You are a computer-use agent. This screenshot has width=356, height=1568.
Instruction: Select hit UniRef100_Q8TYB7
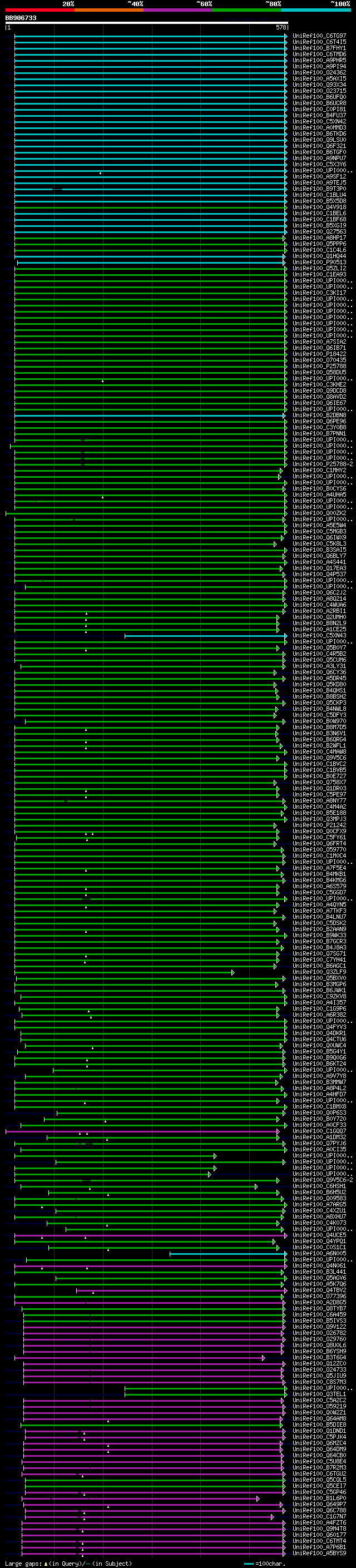tap(319, 1308)
